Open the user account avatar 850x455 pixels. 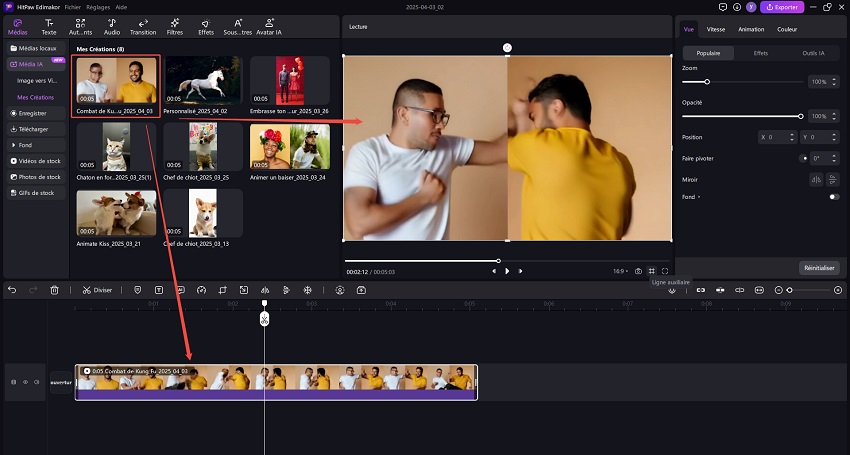[x=751, y=7]
